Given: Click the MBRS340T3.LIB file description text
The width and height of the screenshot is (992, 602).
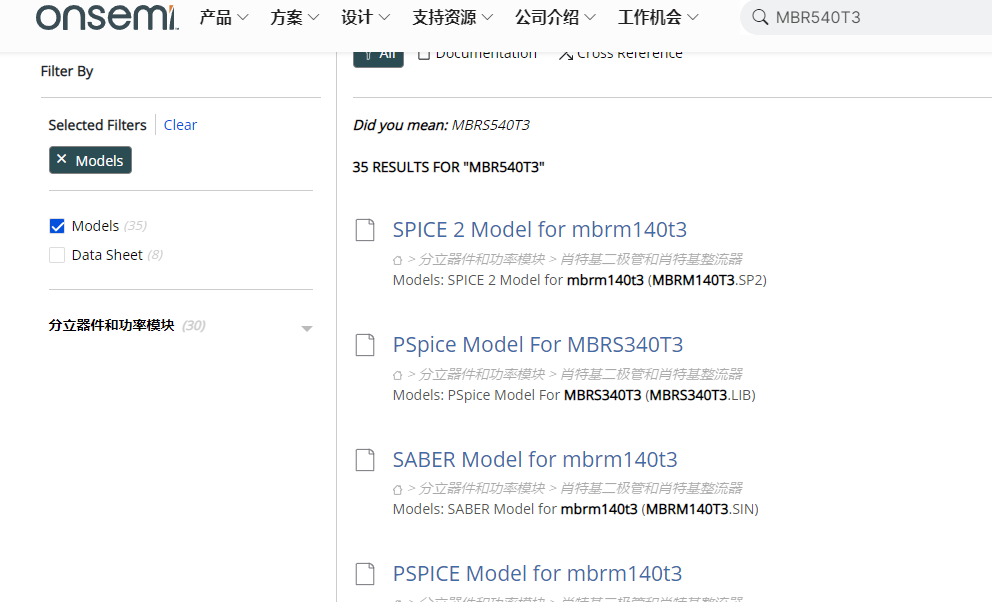Looking at the screenshot, I should 574,395.
